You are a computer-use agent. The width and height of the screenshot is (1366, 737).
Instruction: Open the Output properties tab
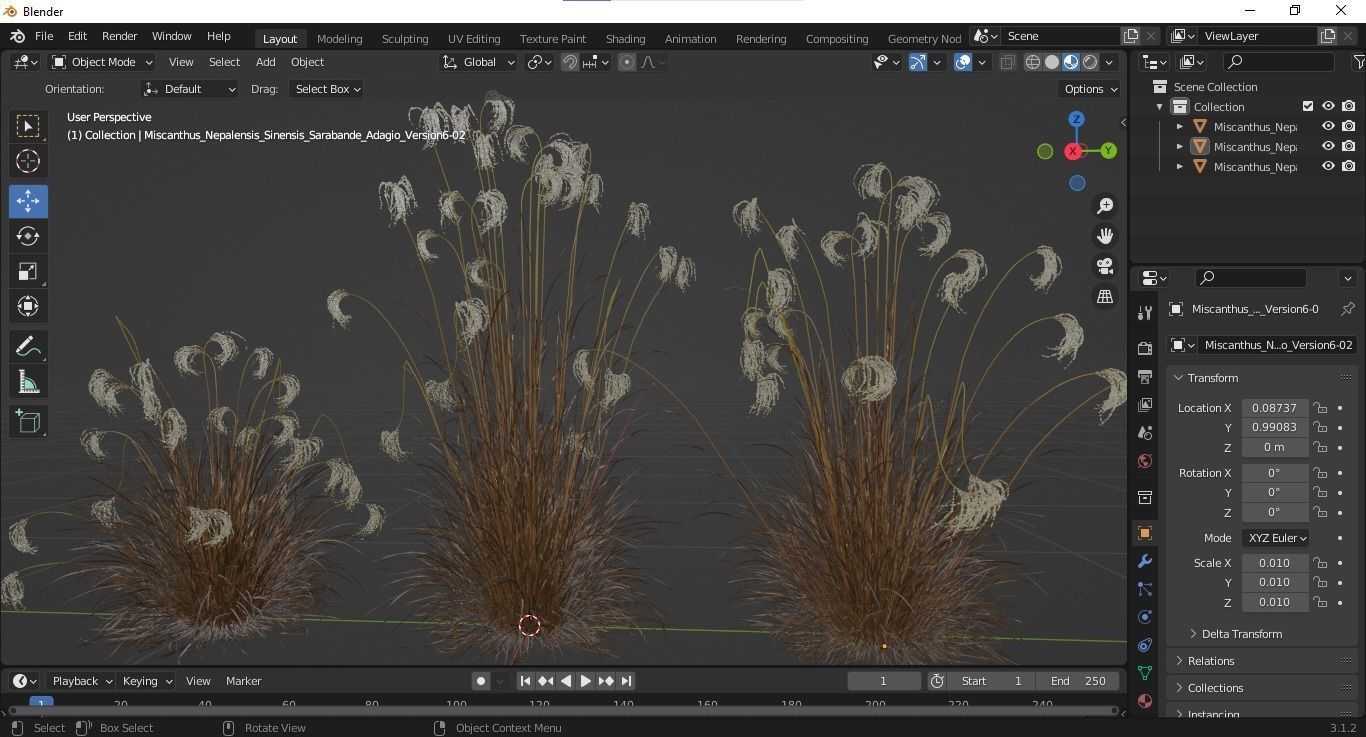(x=1145, y=376)
